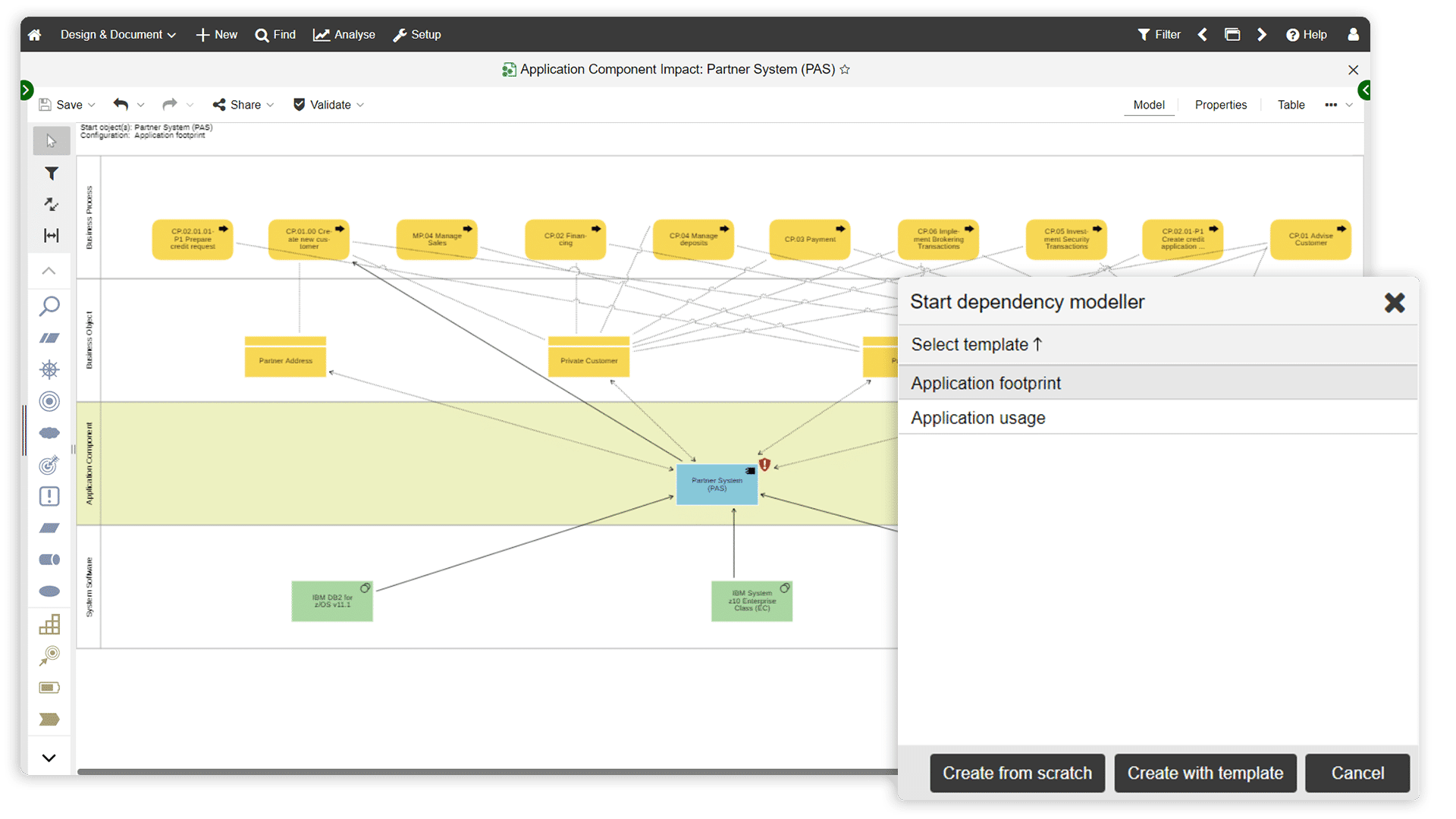Viewport: 1456px width, 819px height.
Task: Click the undo arrow icon
Action: click(x=121, y=105)
